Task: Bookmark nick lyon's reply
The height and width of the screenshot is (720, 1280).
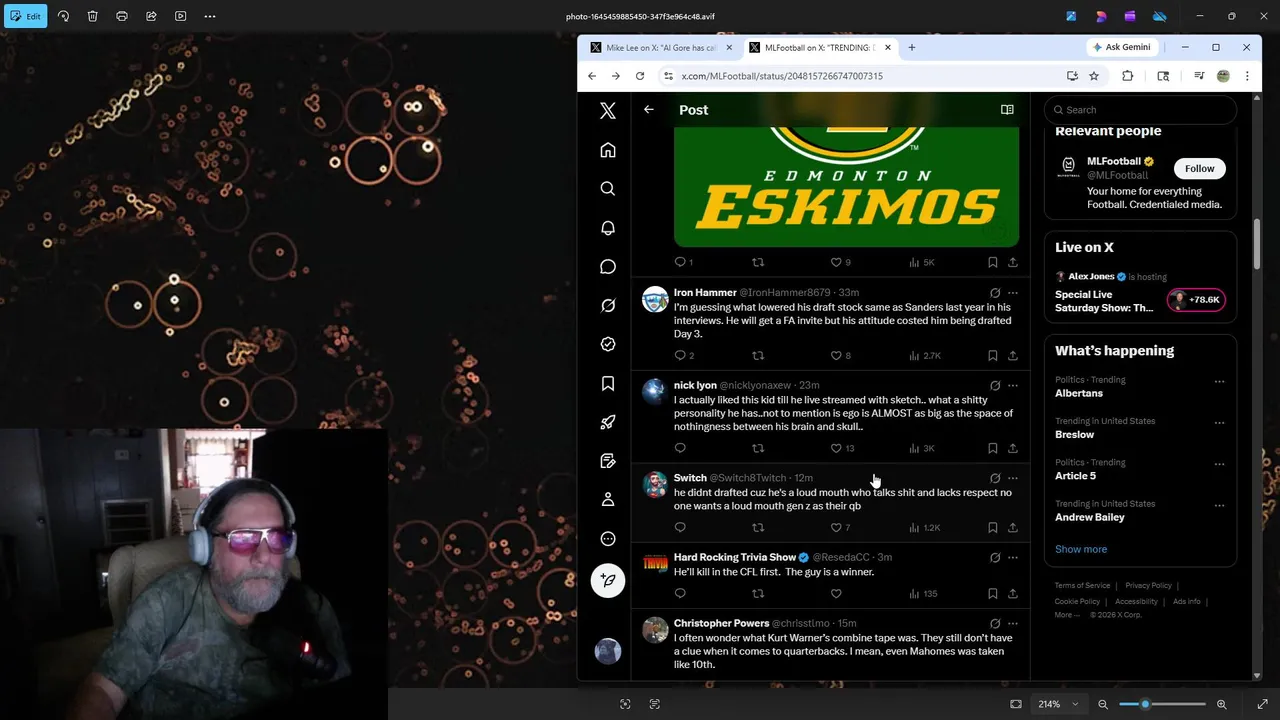Action: 992,448
